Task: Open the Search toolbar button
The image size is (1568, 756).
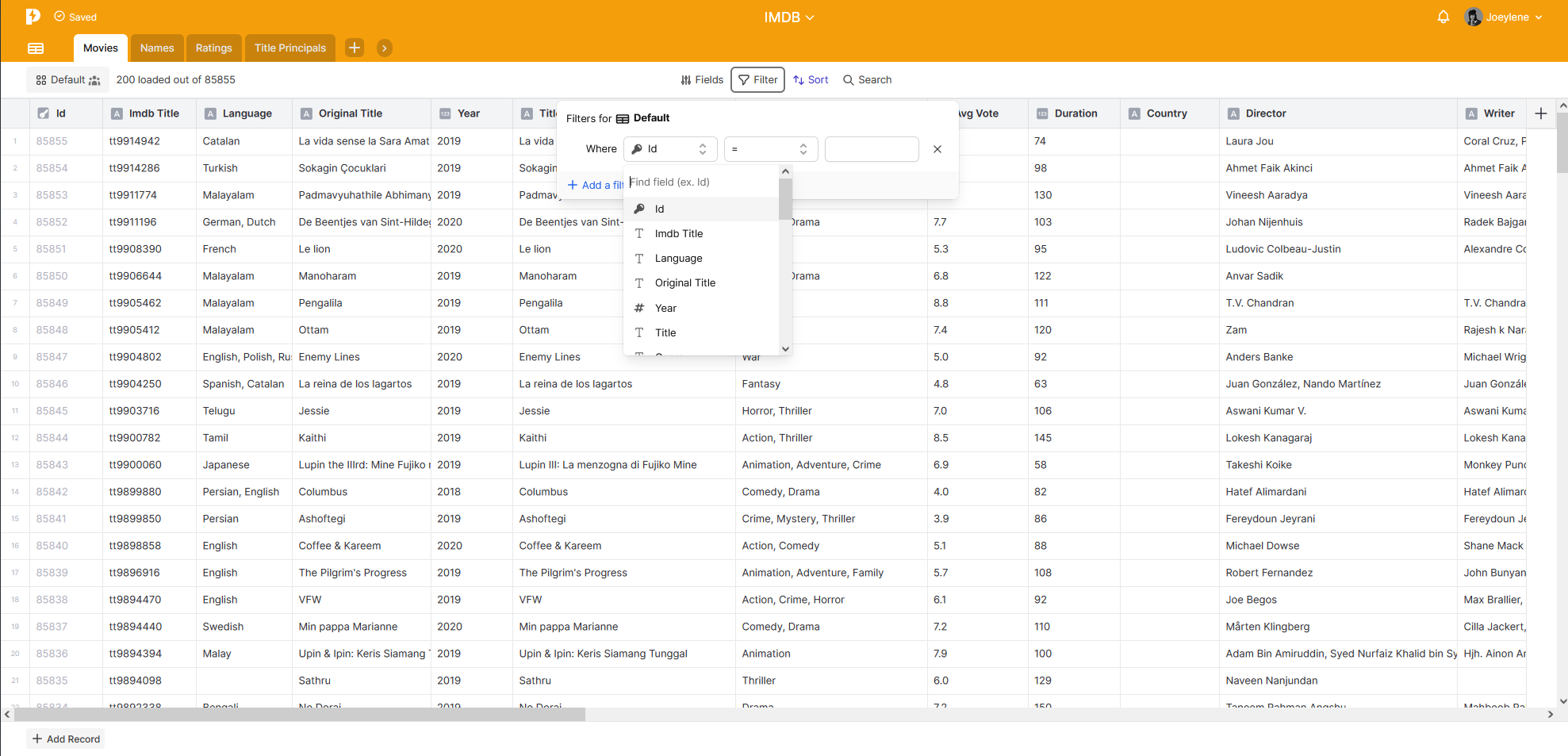Action: [867, 80]
